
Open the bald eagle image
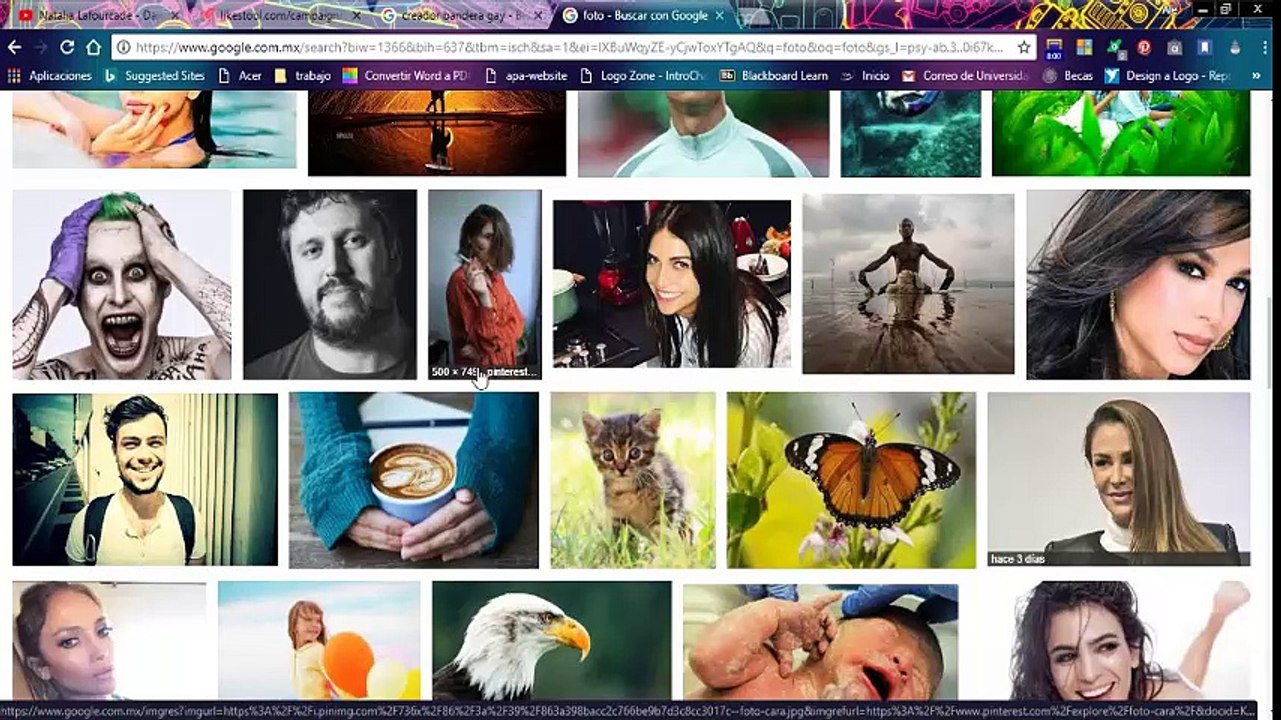tap(552, 640)
